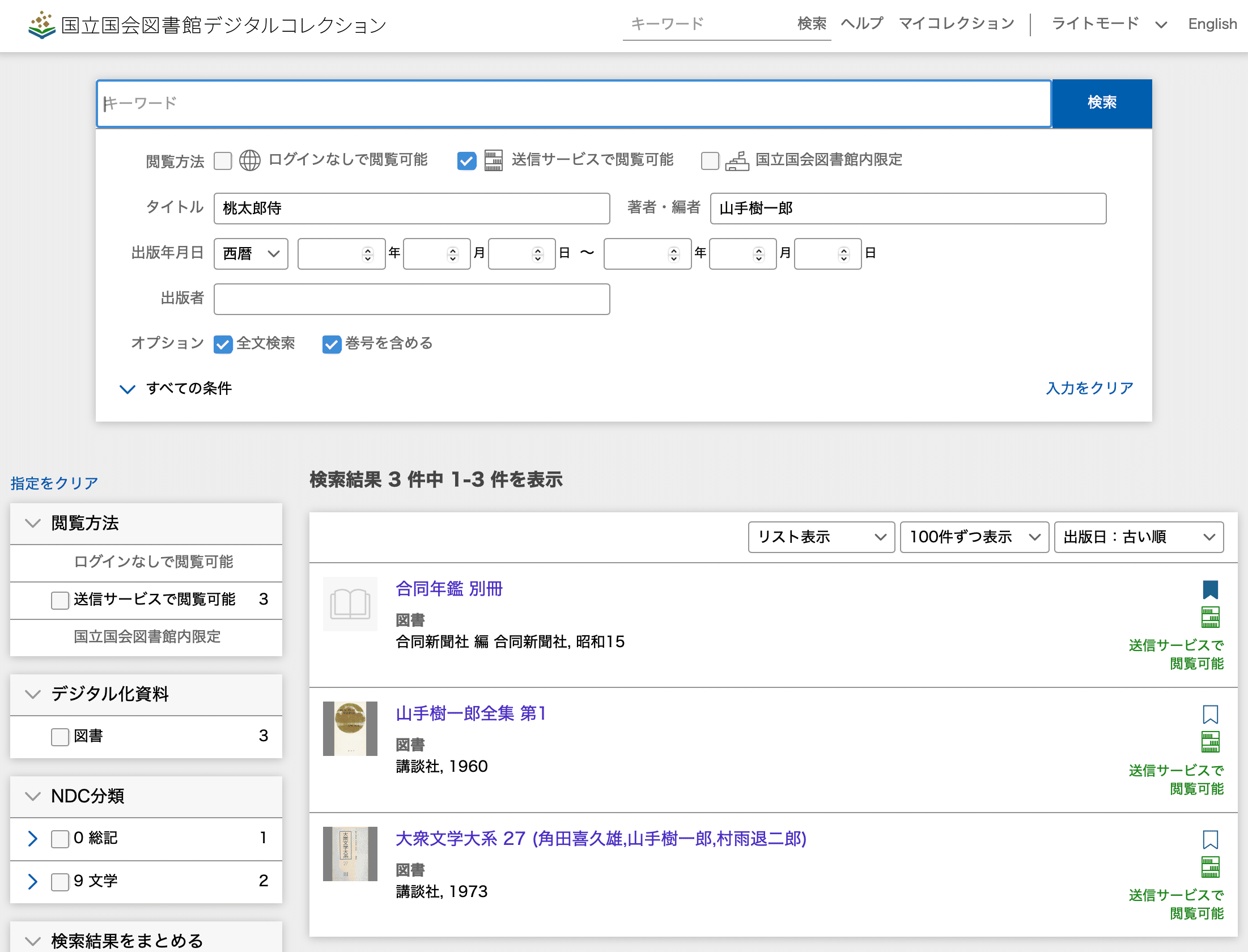
Task: Click the start year stepper field
Action: [x=342, y=254]
